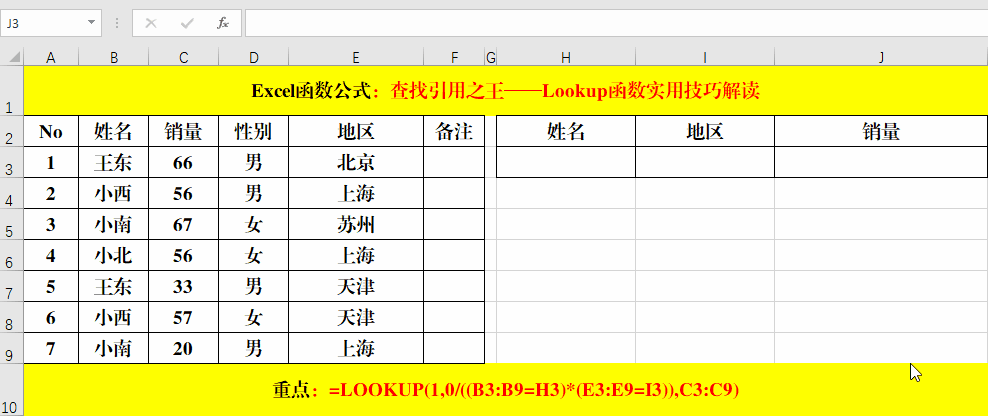988x416 pixels.
Task: Select active cell J3 under 销量
Action: pyautogui.click(x=881, y=162)
